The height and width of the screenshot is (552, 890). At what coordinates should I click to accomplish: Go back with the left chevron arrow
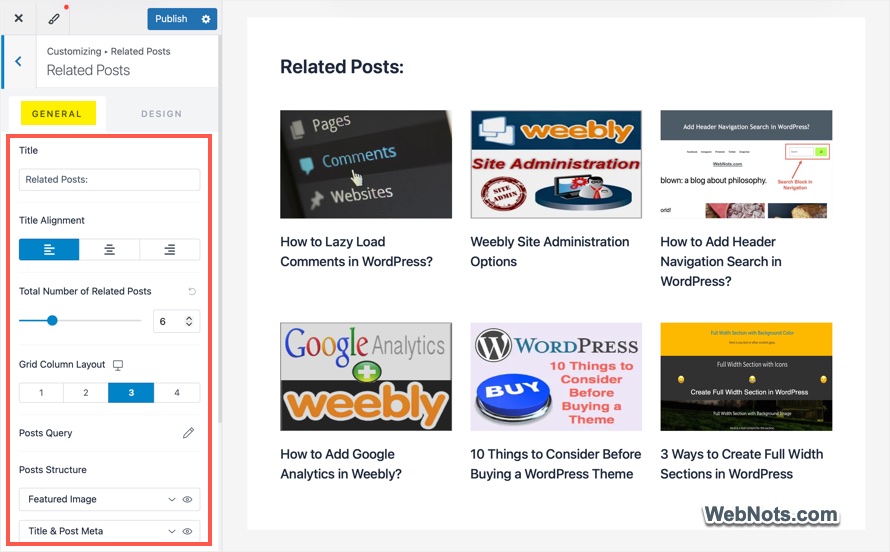[x=18, y=61]
